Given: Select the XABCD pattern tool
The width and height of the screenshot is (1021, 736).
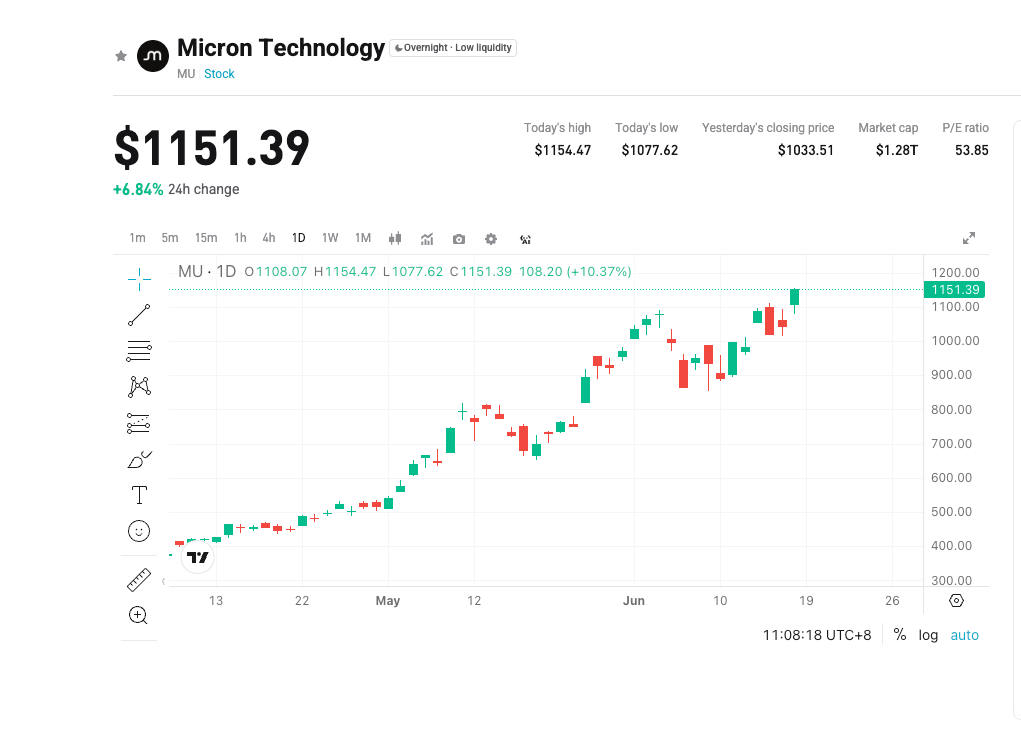Looking at the screenshot, I should coord(139,387).
